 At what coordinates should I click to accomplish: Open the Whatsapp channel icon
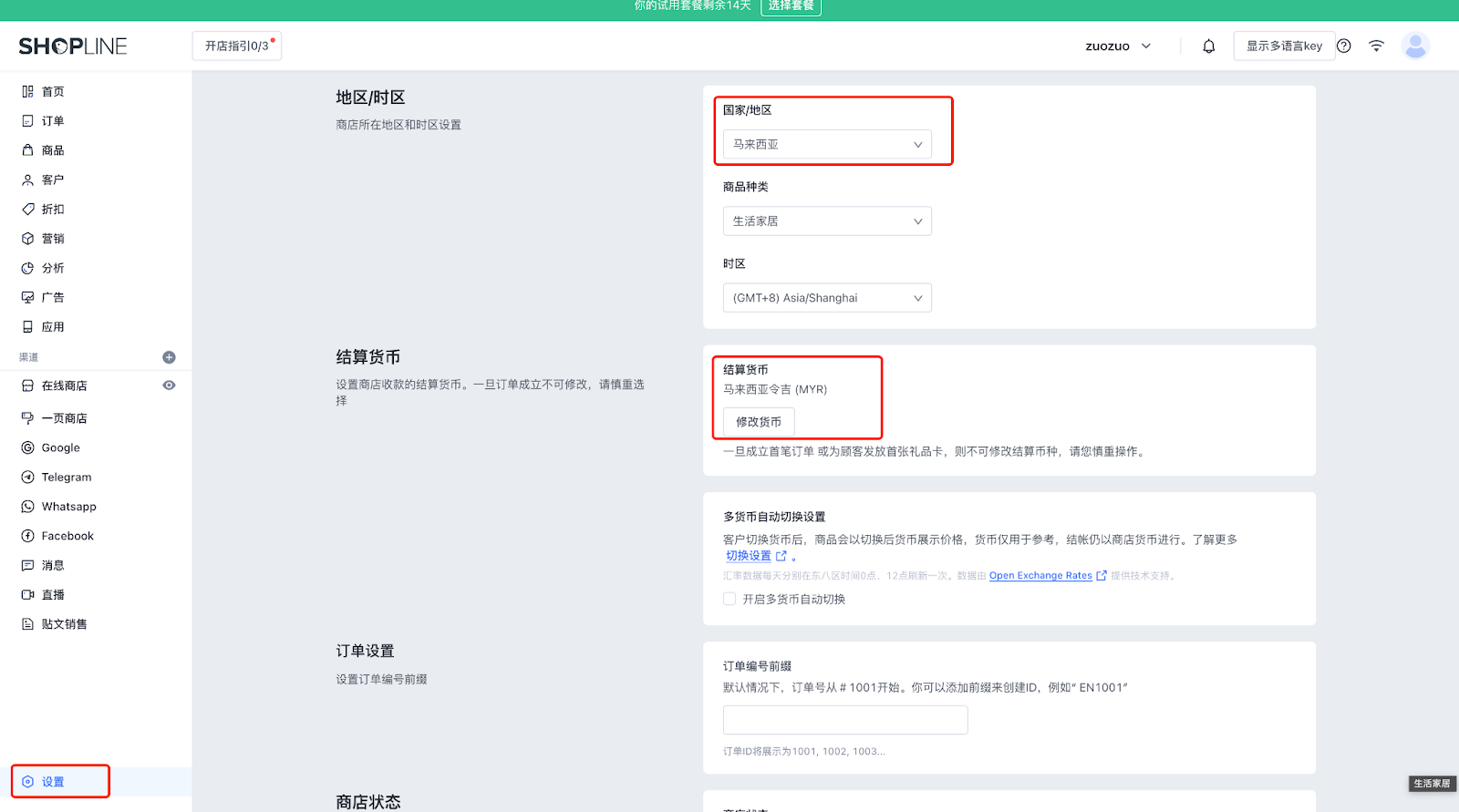coord(28,507)
